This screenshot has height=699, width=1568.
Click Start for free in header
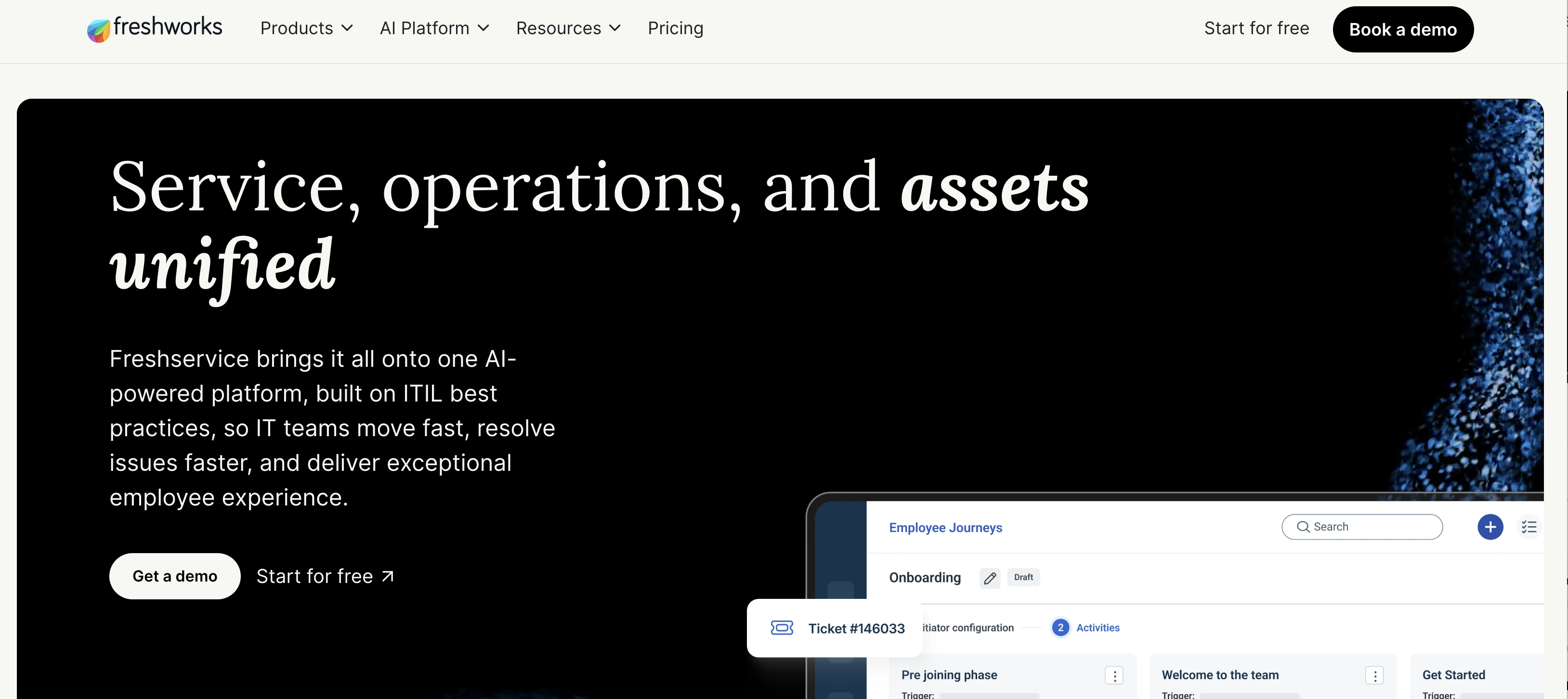click(1256, 28)
